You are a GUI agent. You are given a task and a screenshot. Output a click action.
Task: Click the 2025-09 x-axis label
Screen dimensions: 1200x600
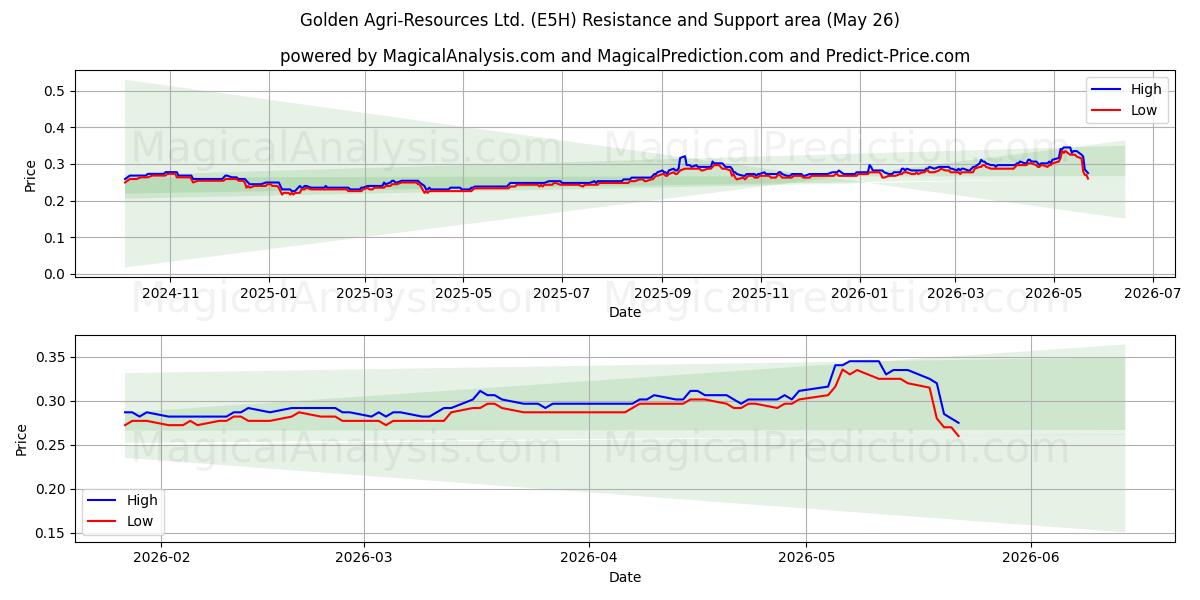pos(662,293)
